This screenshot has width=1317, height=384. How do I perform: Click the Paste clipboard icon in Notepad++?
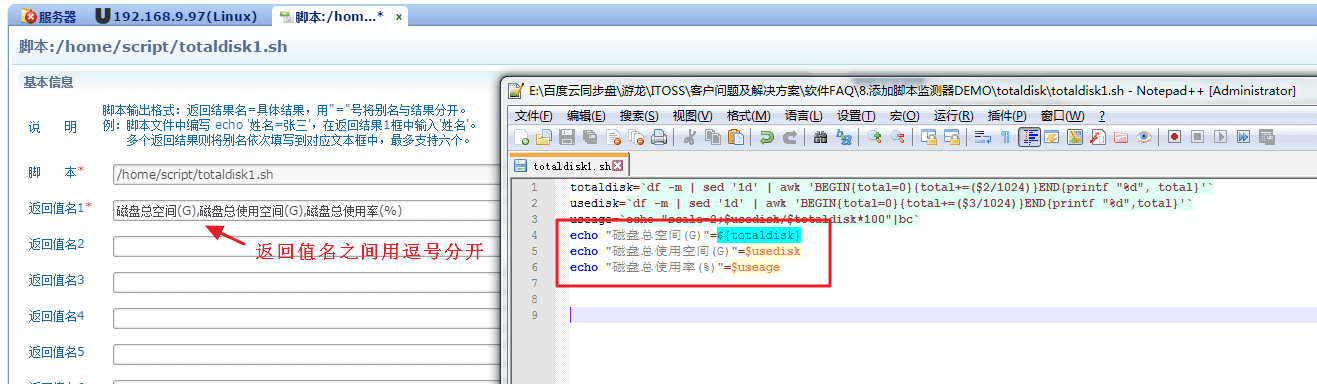pos(735,137)
